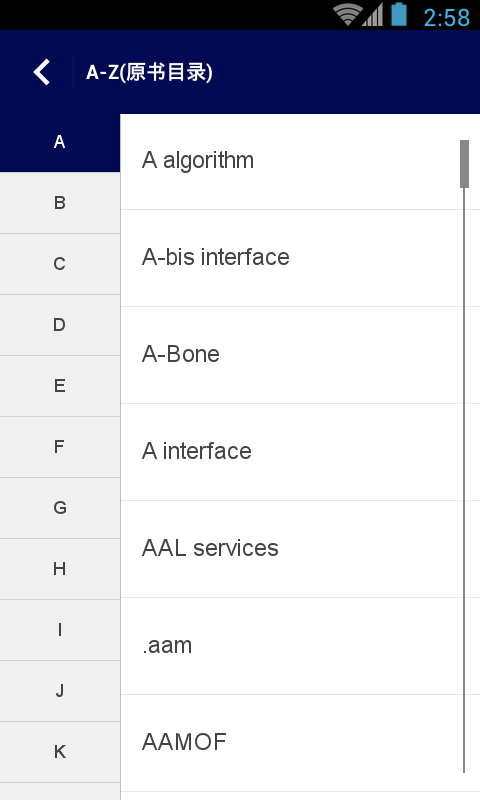The image size is (480, 800).
Task: Select the .aam entry
Action: pos(300,645)
